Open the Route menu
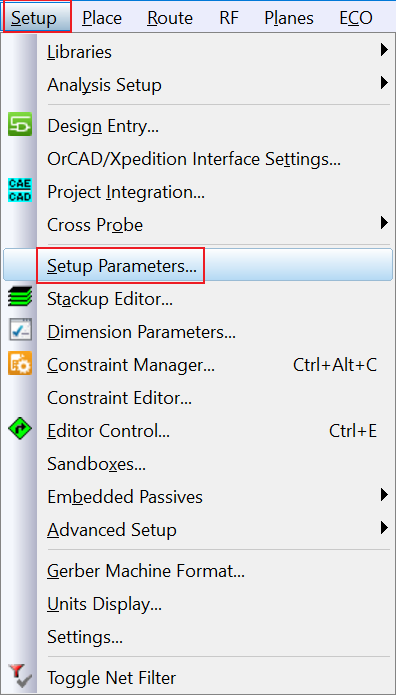 pyautogui.click(x=170, y=18)
